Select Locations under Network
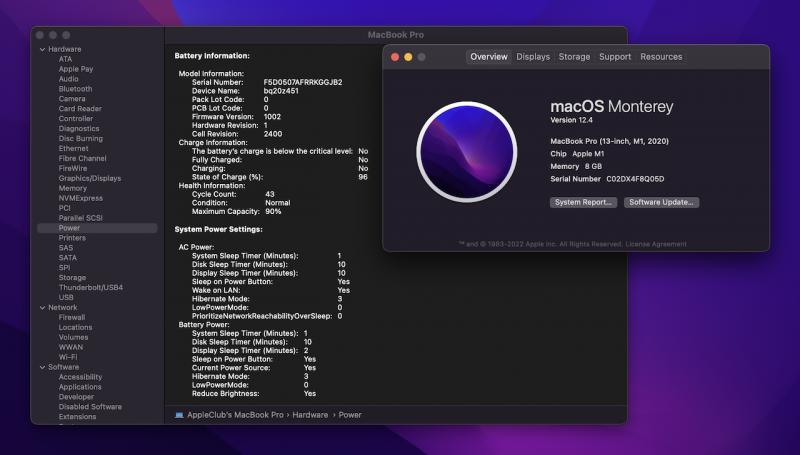The height and width of the screenshot is (455, 800). [75, 327]
